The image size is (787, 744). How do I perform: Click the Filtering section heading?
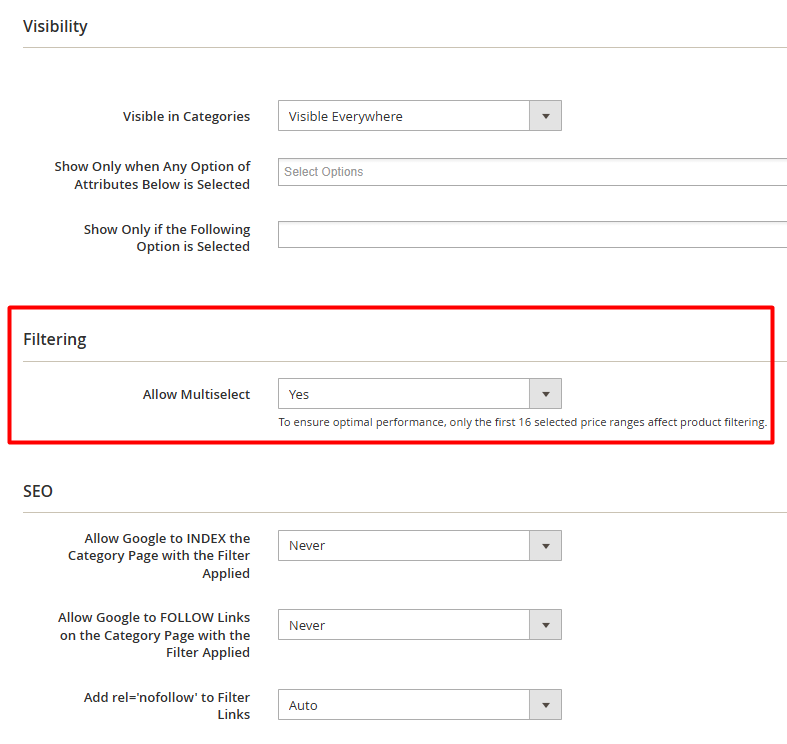coord(55,339)
